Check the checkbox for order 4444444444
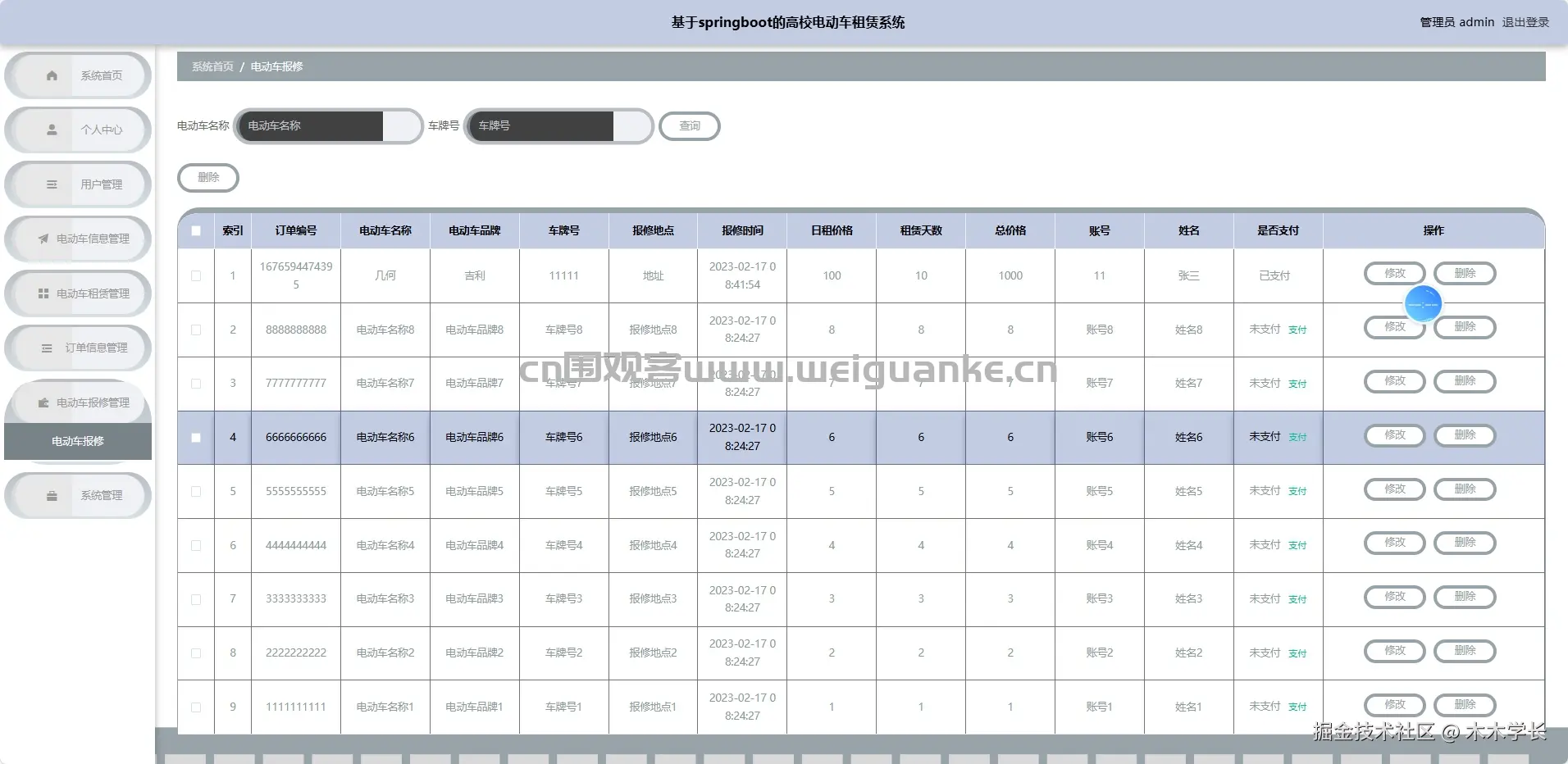Image resolution: width=1568 pixels, height=764 pixels. (196, 545)
